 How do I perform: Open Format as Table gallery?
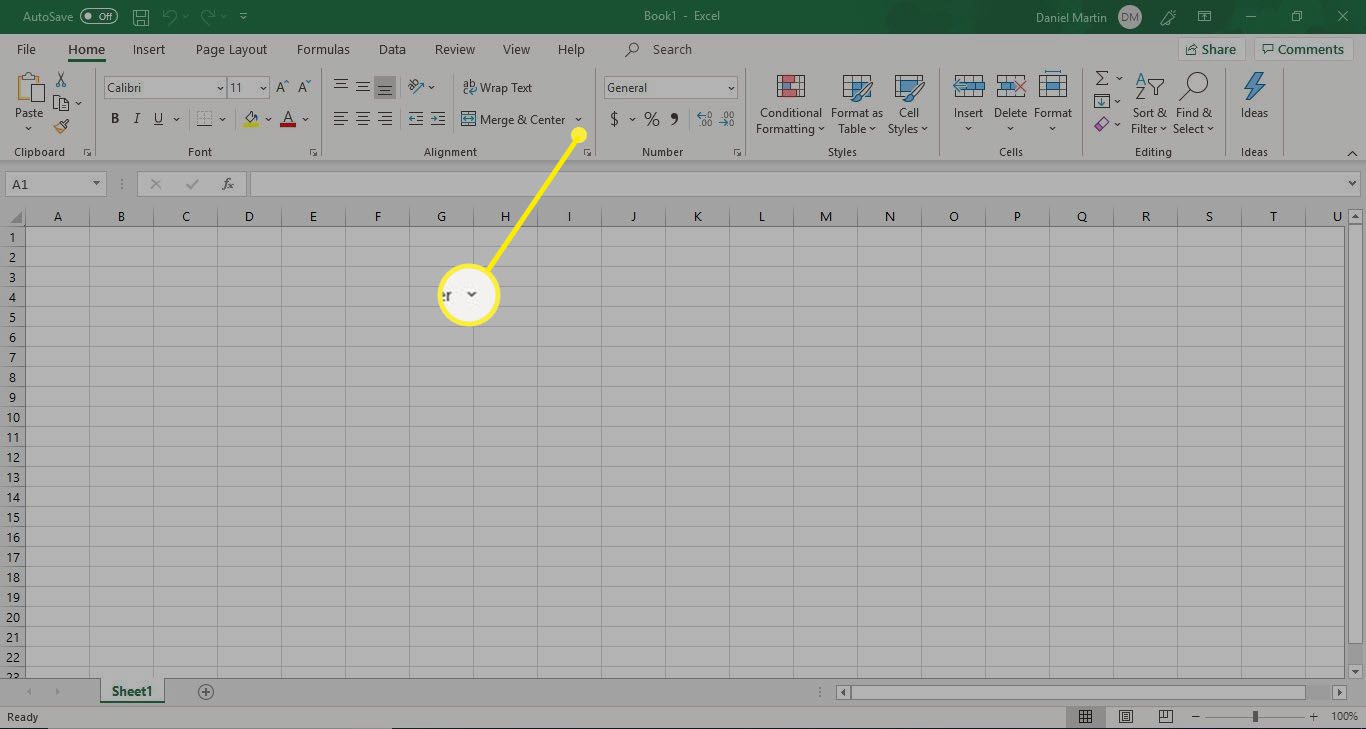(x=857, y=104)
